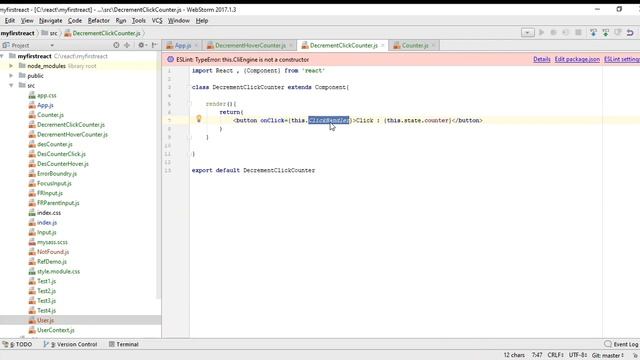Collapse the myfirstreact root folder
Viewport: 640px width, 360px height.
coord(2,56)
